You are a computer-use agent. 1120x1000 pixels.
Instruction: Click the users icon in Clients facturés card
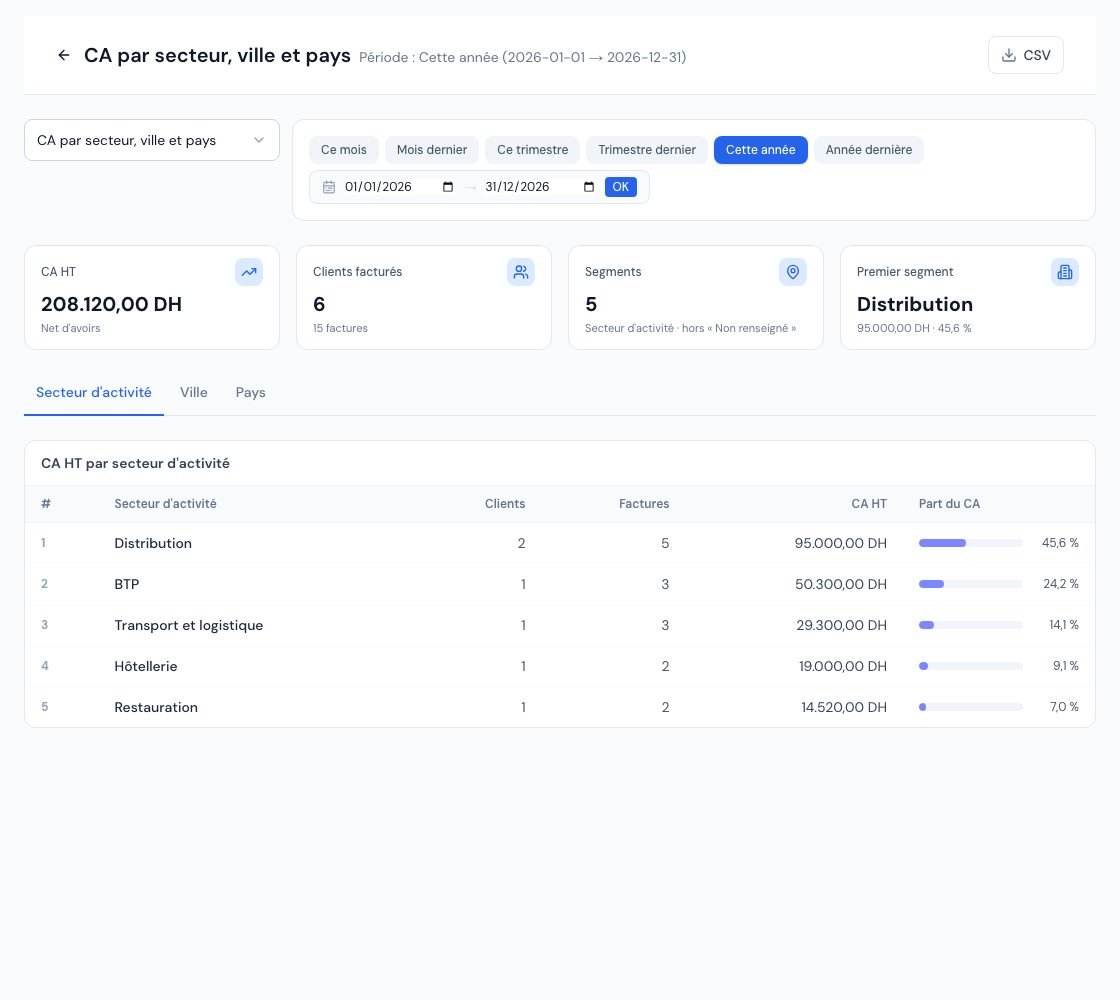click(x=521, y=272)
